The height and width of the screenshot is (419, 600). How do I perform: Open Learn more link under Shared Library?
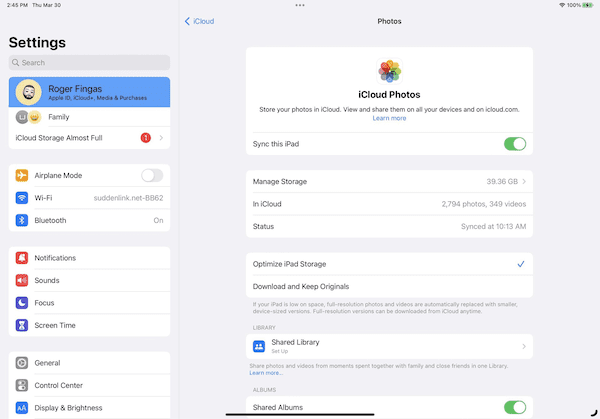pyautogui.click(x=266, y=373)
